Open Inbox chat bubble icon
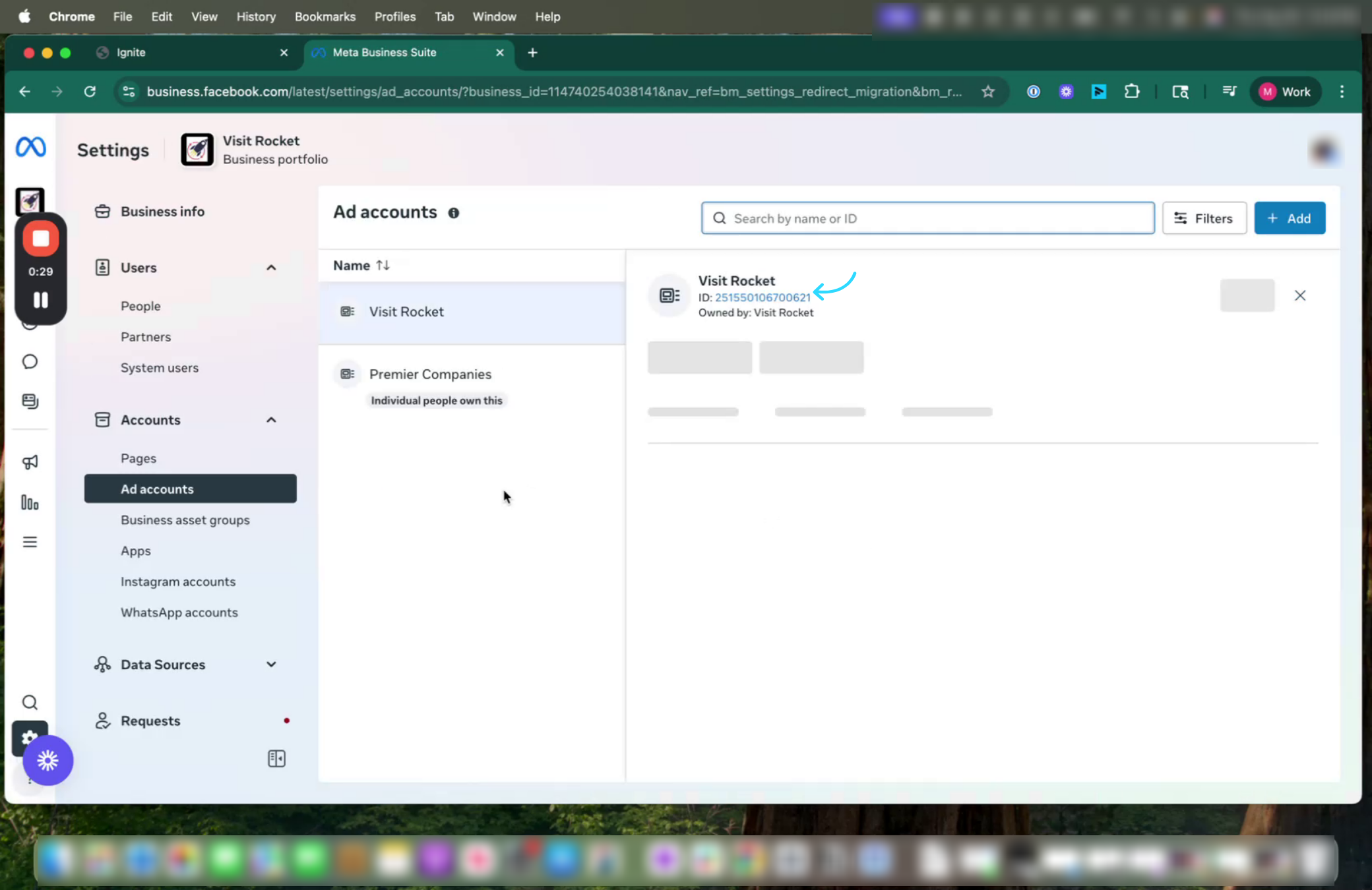The image size is (1372, 890). pos(30,361)
